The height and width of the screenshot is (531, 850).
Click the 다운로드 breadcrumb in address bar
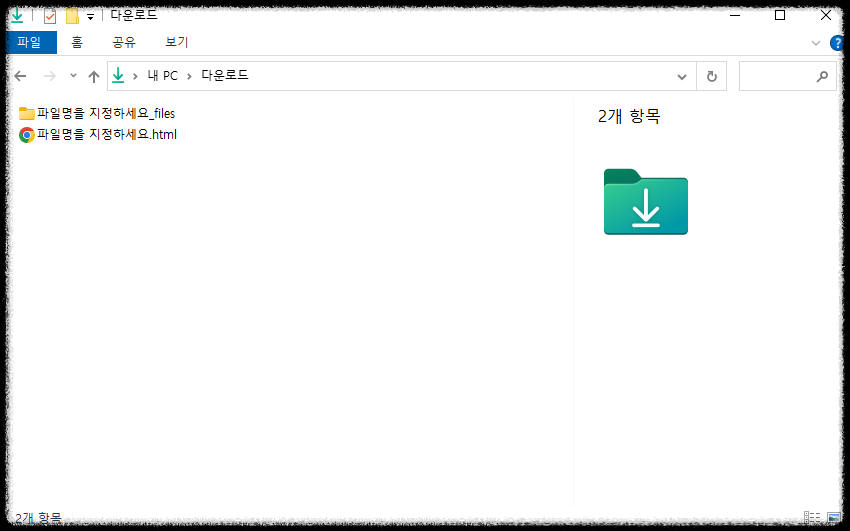click(225, 75)
